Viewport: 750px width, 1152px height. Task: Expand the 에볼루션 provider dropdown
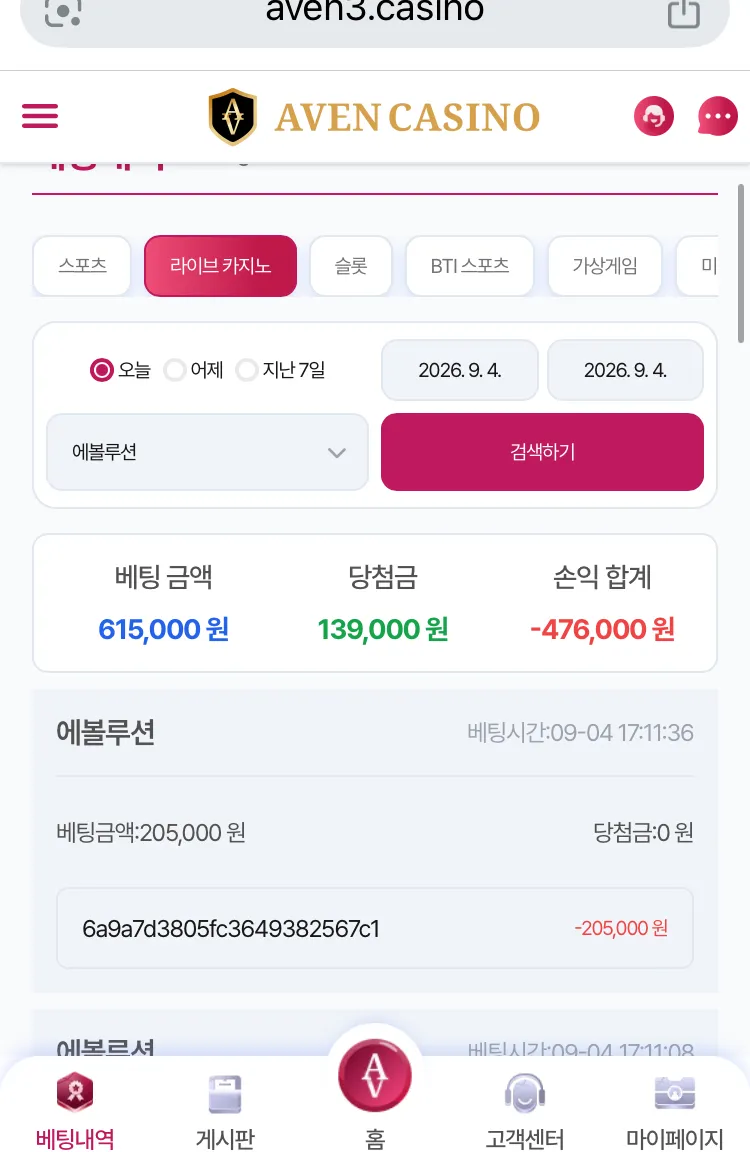[207, 452]
